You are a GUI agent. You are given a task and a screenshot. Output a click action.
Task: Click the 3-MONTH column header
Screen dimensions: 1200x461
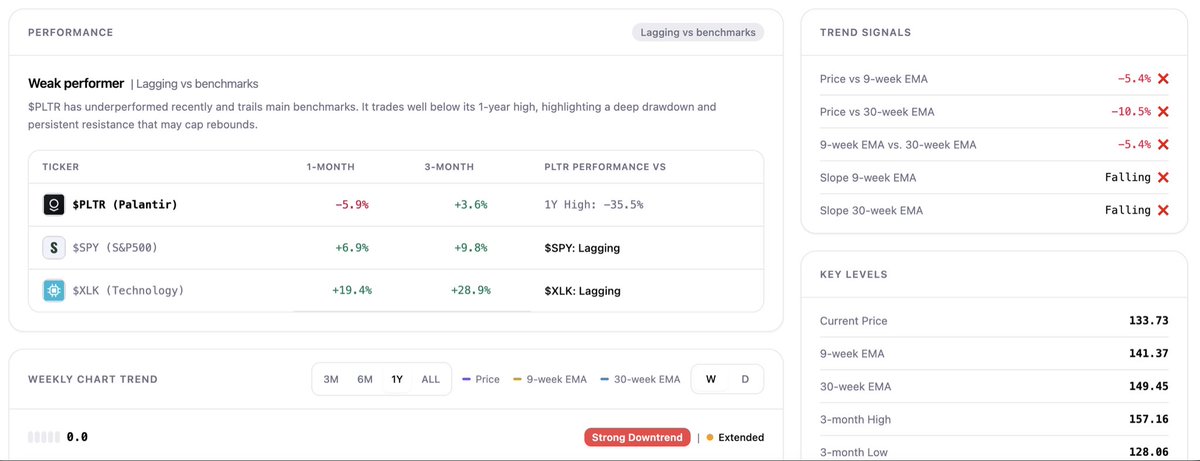tap(449, 167)
